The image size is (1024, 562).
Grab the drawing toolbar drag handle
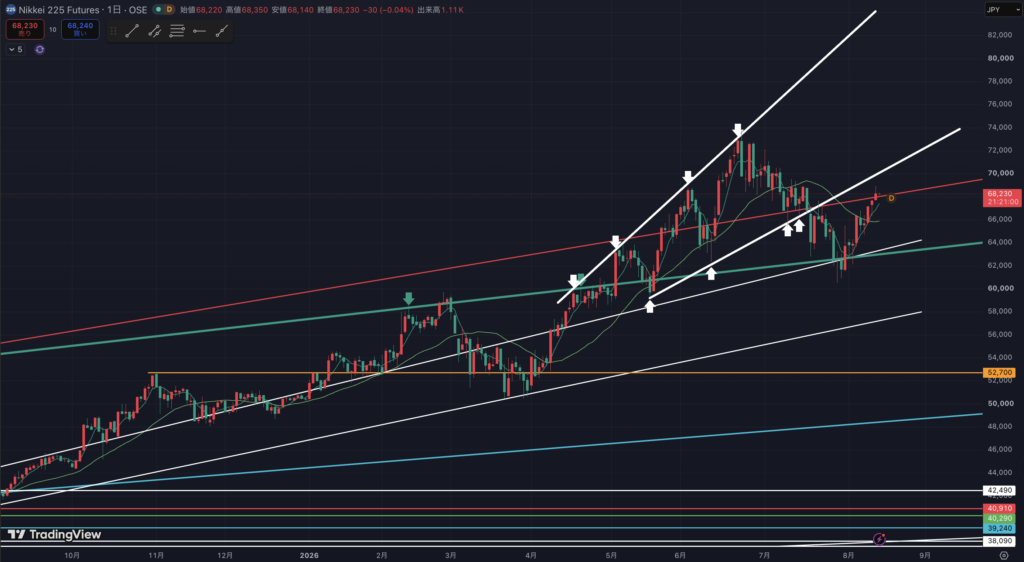point(114,31)
